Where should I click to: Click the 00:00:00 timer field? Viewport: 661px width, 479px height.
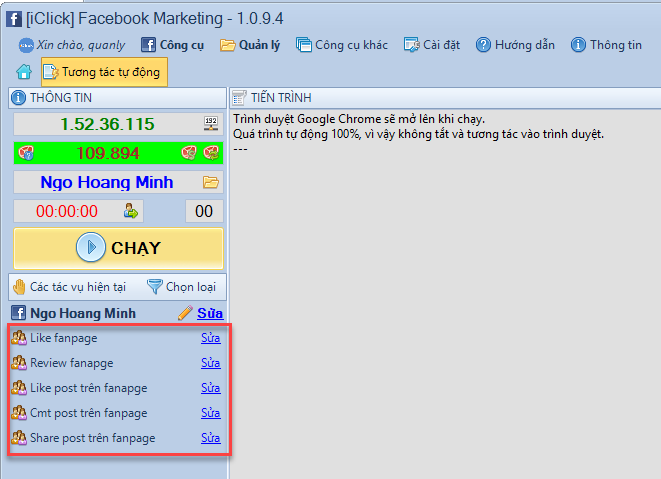[x=78, y=211]
